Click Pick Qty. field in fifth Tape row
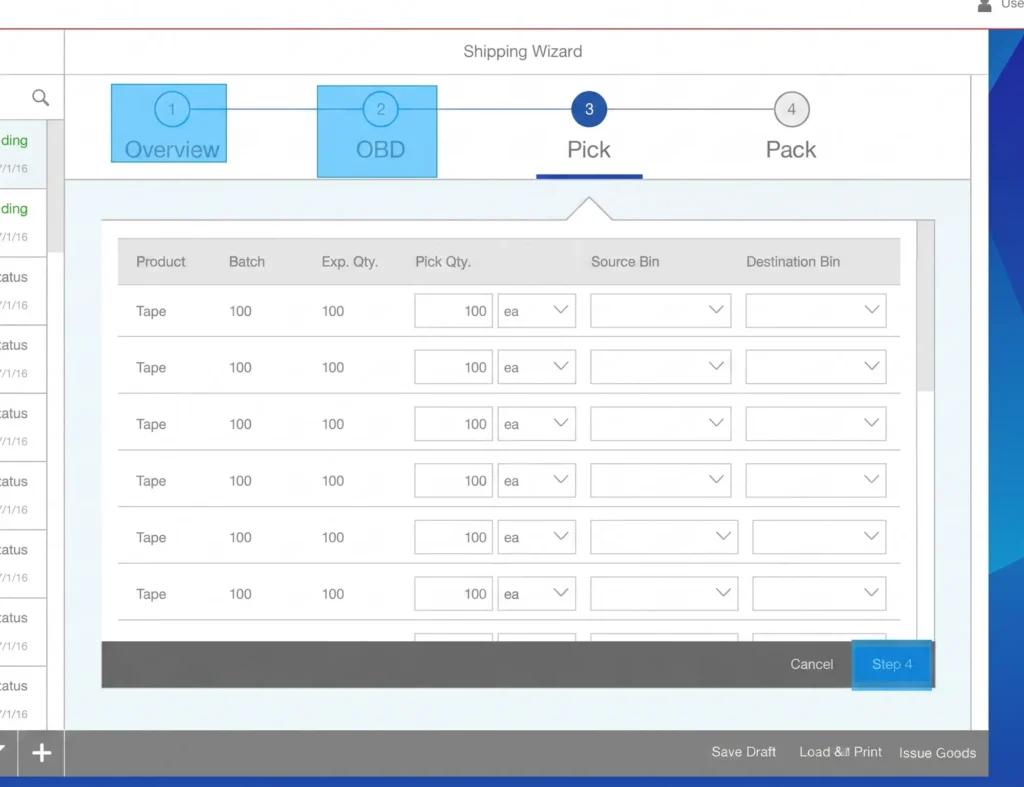The height and width of the screenshot is (787, 1024). [454, 537]
